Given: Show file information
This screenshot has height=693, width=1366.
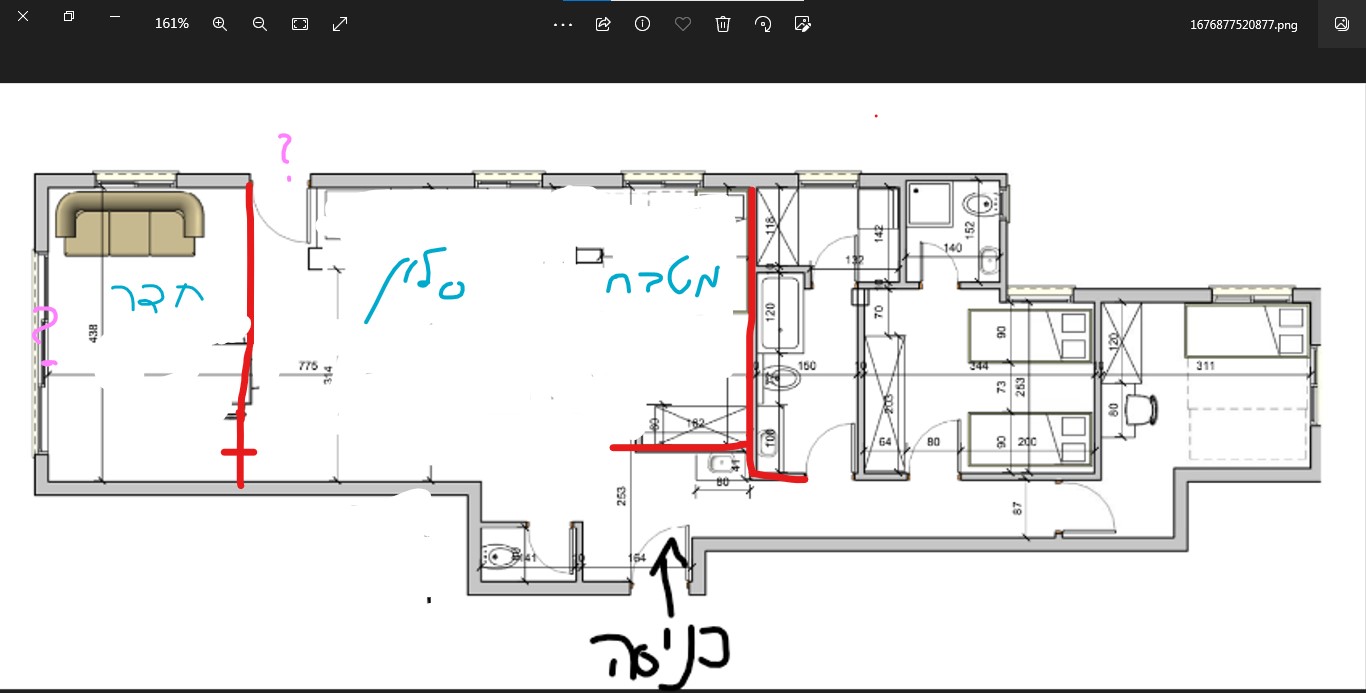Looking at the screenshot, I should point(643,24).
